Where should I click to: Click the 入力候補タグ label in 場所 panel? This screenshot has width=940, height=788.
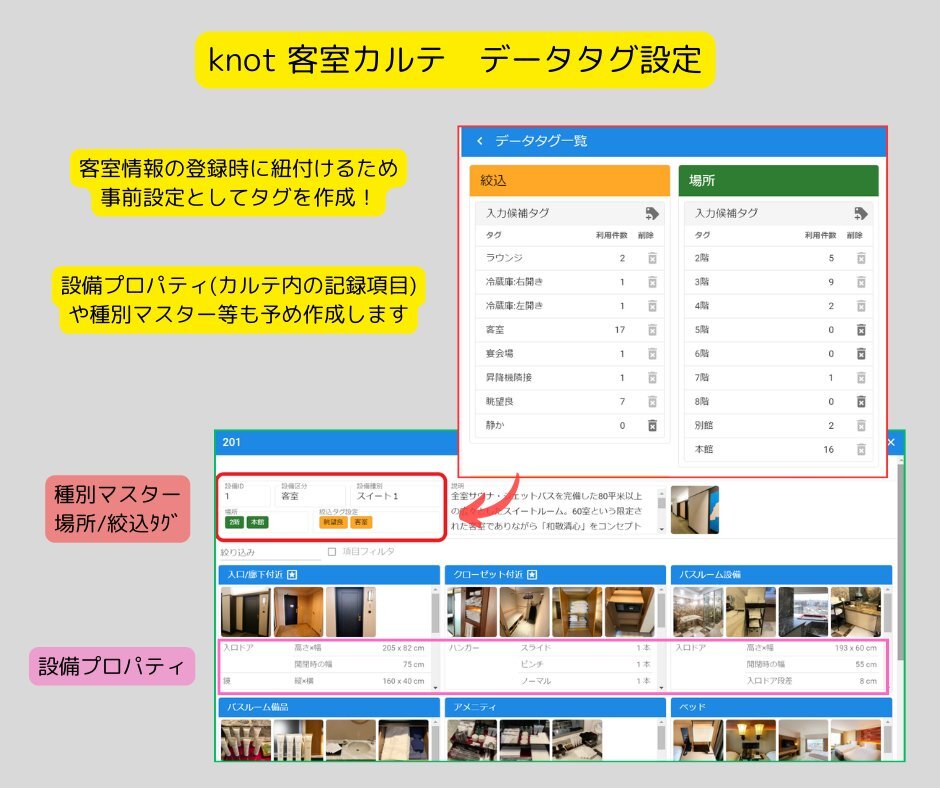[726, 213]
